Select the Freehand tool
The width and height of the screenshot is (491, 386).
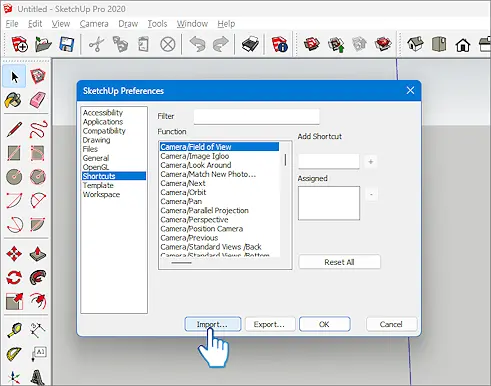coord(38,129)
